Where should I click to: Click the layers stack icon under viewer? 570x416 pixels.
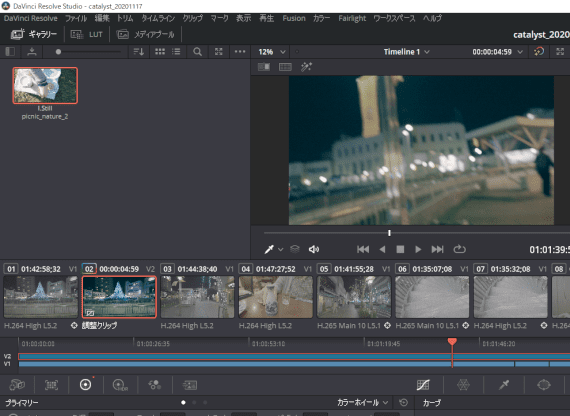(x=295, y=249)
